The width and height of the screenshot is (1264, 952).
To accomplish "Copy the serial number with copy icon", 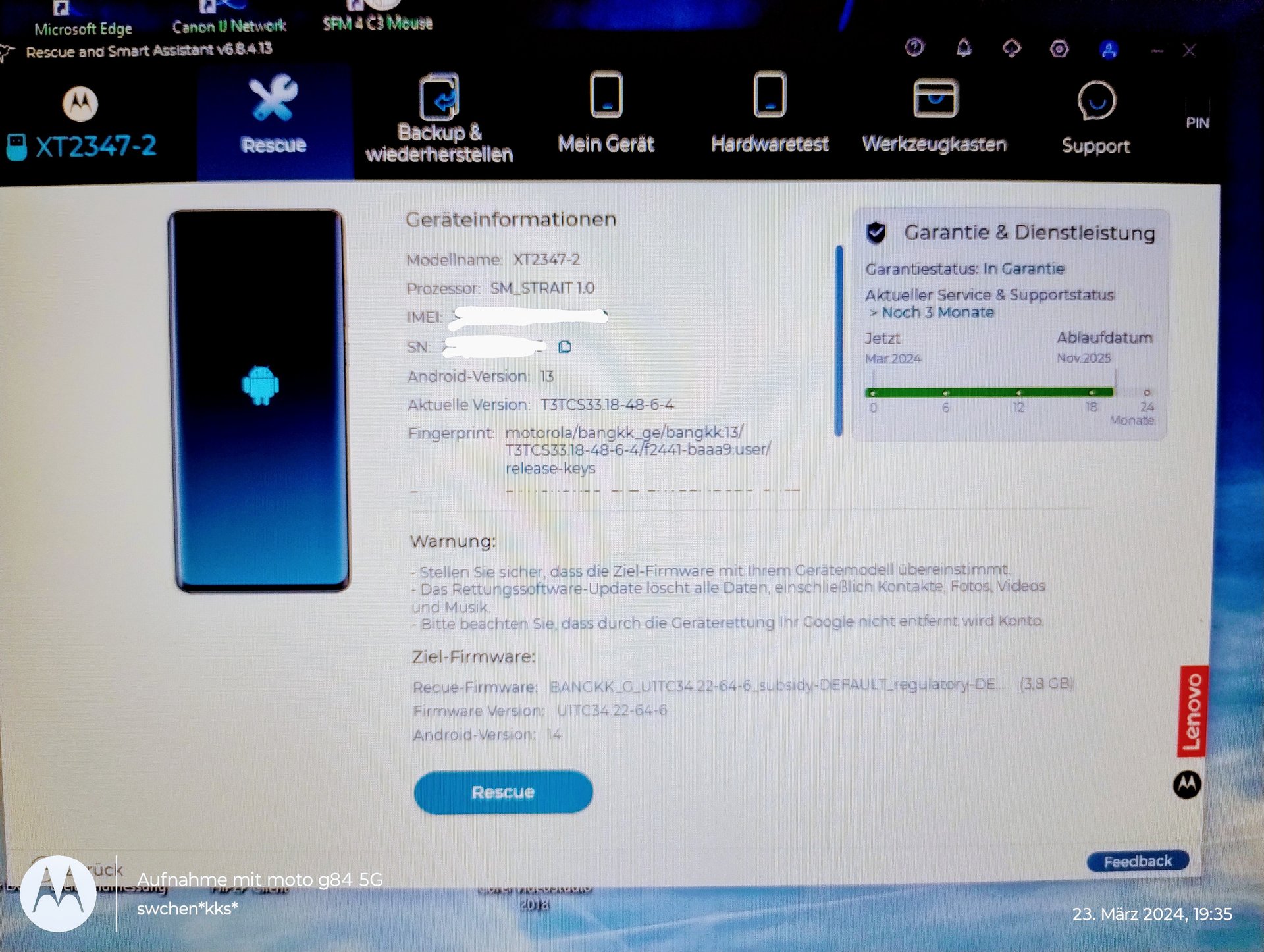I will point(564,347).
